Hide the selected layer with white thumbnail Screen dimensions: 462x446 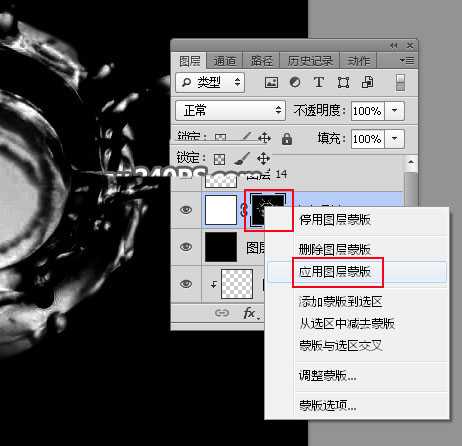pyautogui.click(x=186, y=210)
